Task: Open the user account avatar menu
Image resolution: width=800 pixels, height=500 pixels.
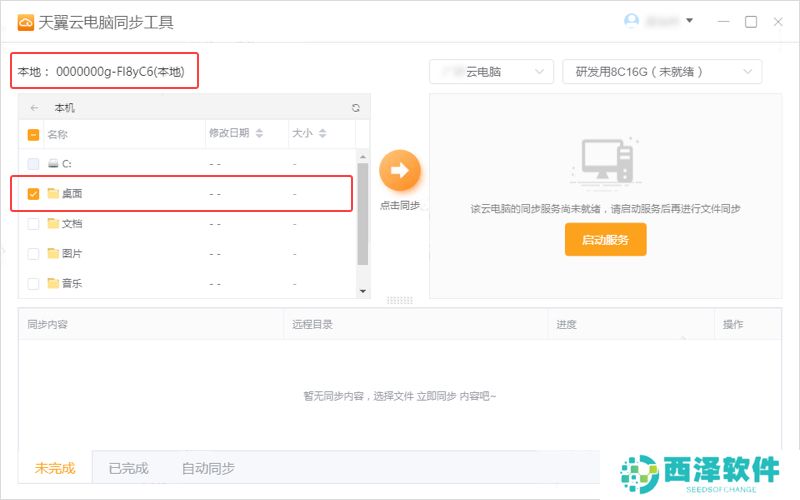Action: point(632,21)
